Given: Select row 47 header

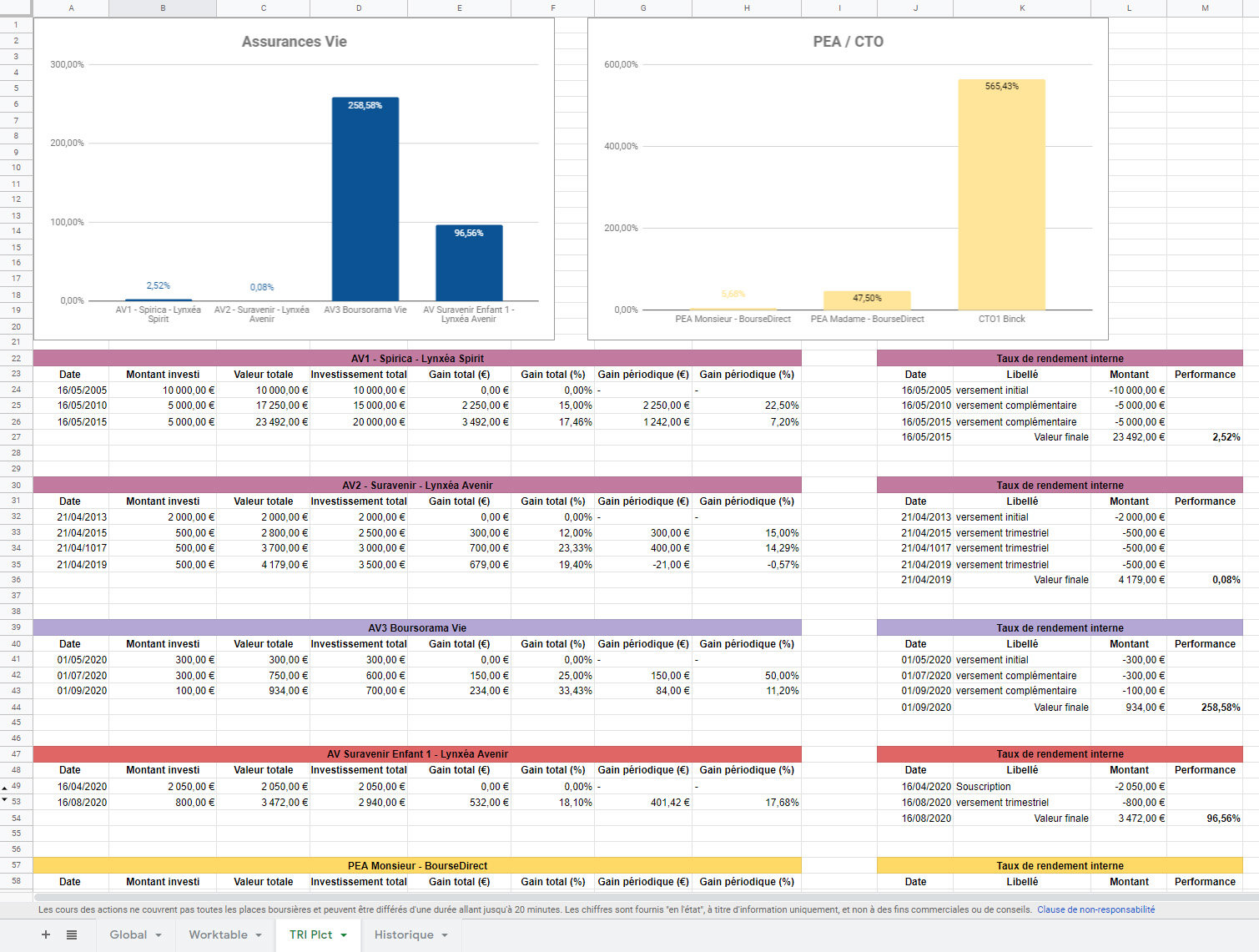Looking at the screenshot, I should [x=16, y=753].
